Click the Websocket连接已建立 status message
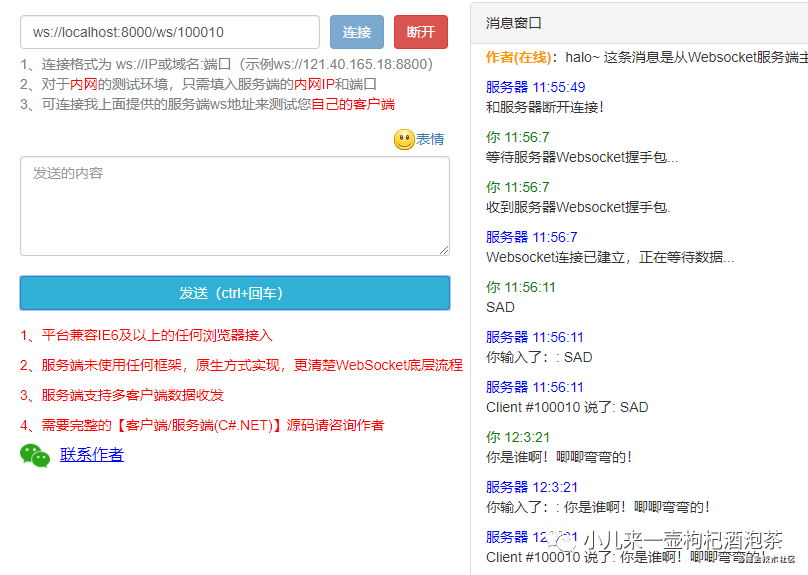The height and width of the screenshot is (575, 808). click(x=610, y=257)
